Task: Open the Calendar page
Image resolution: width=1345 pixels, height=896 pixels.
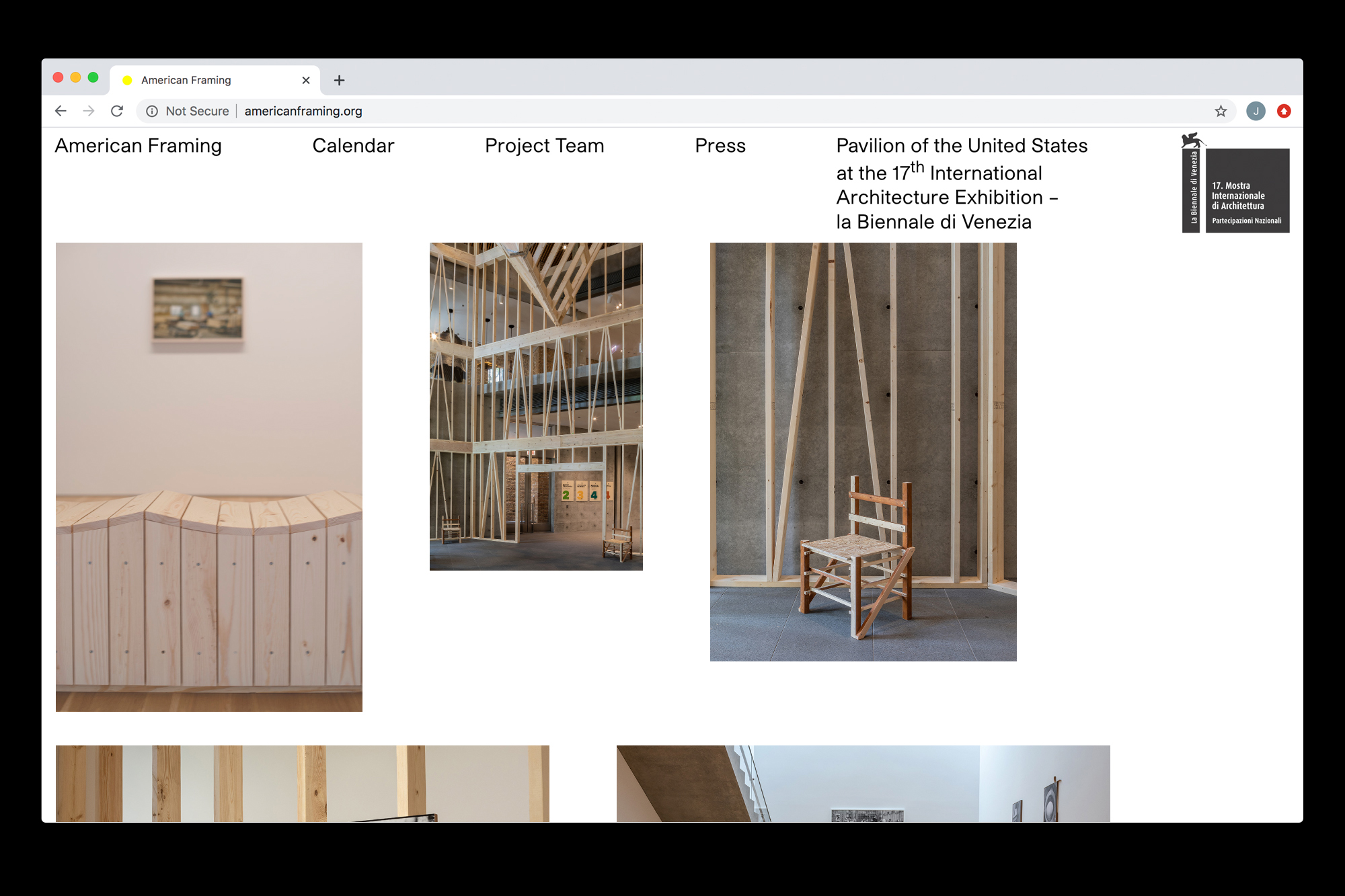Action: [353, 145]
